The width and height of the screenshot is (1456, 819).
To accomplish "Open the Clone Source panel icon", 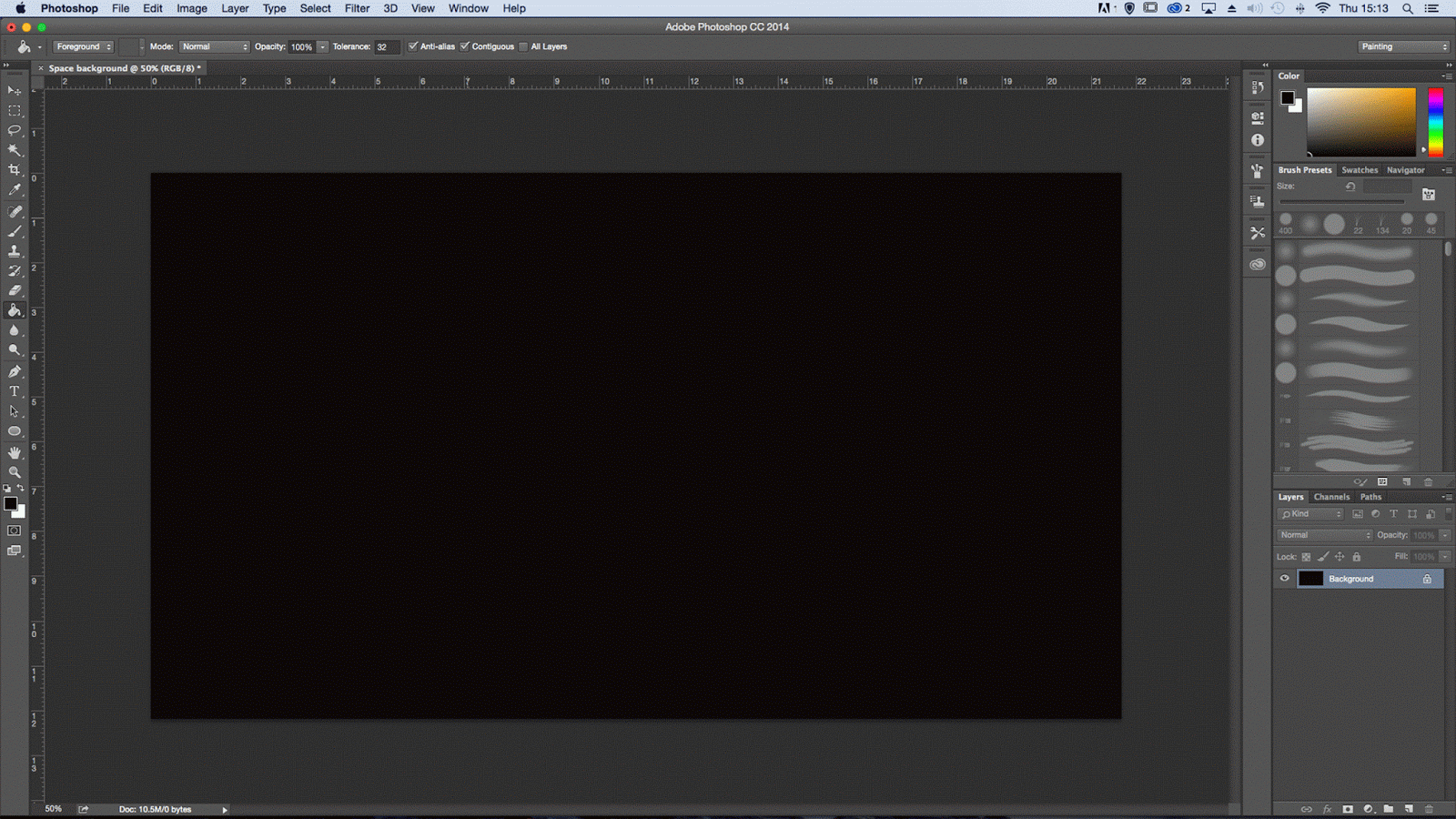I will pyautogui.click(x=1258, y=201).
